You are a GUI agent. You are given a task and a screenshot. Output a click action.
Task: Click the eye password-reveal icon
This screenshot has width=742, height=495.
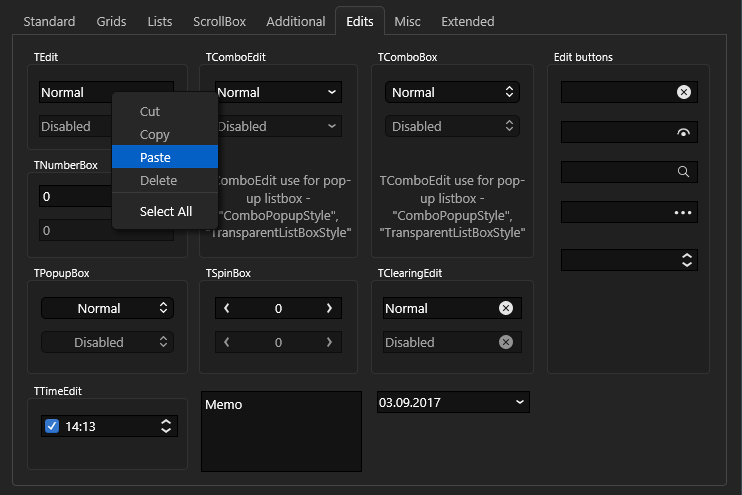pyautogui.click(x=683, y=133)
